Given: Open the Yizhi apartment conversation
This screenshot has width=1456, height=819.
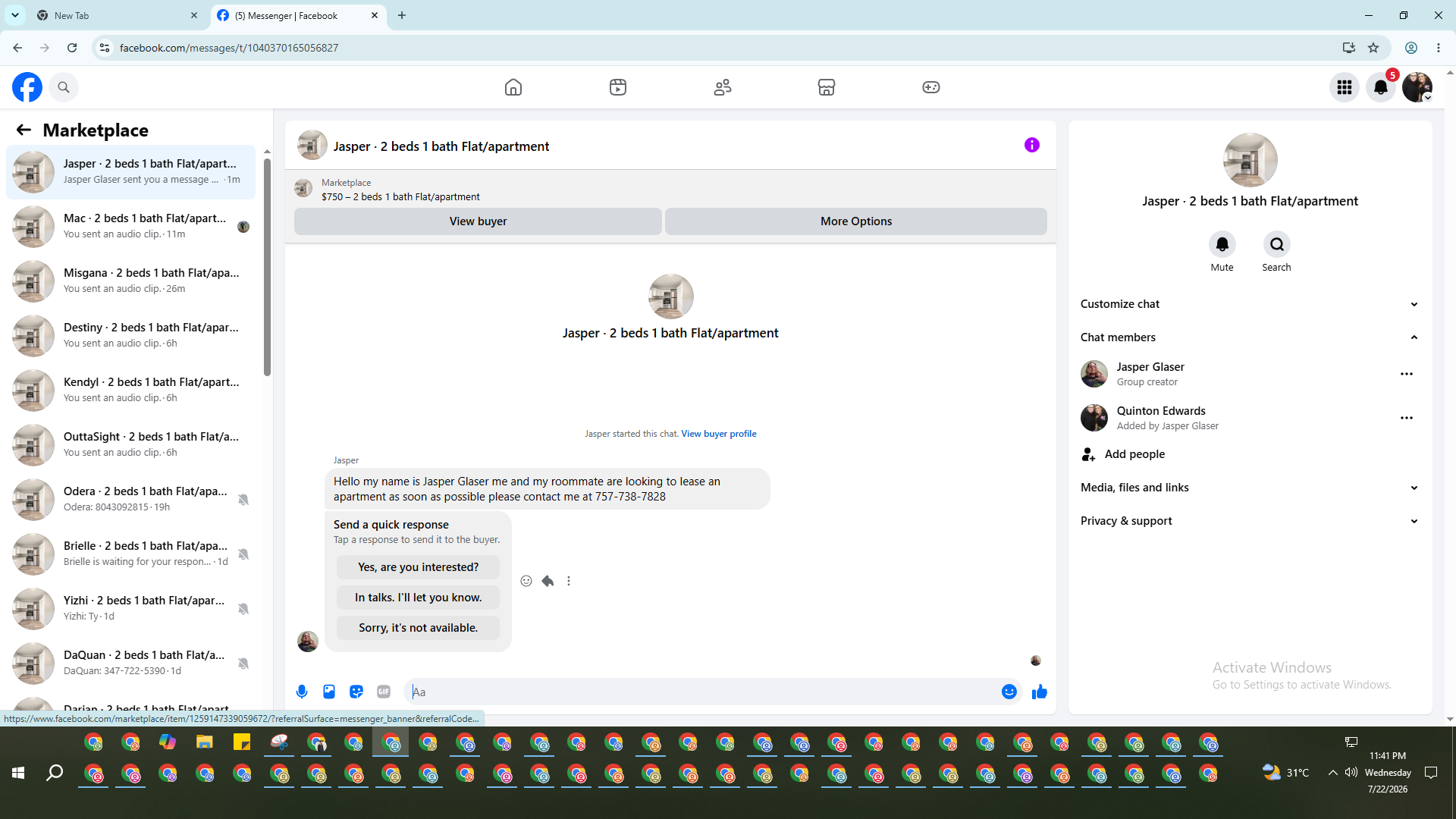Looking at the screenshot, I should [x=130, y=609].
